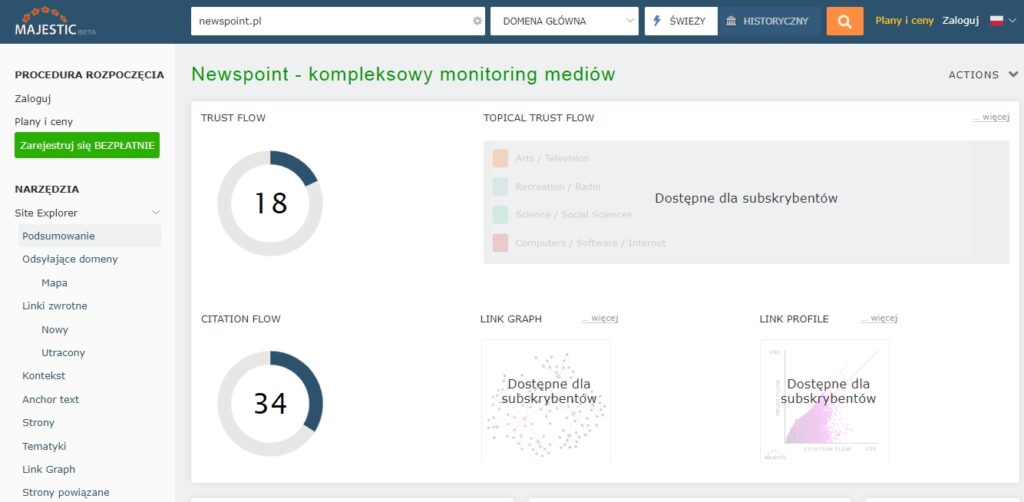Click Zaloguj in the top header
Screen dimensions: 1024x502
click(960, 21)
